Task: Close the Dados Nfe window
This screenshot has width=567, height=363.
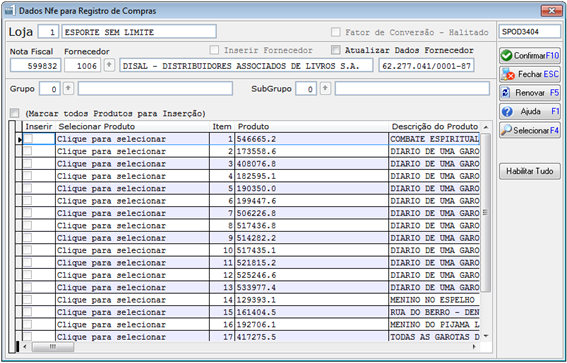Action: pyautogui.click(x=551, y=10)
